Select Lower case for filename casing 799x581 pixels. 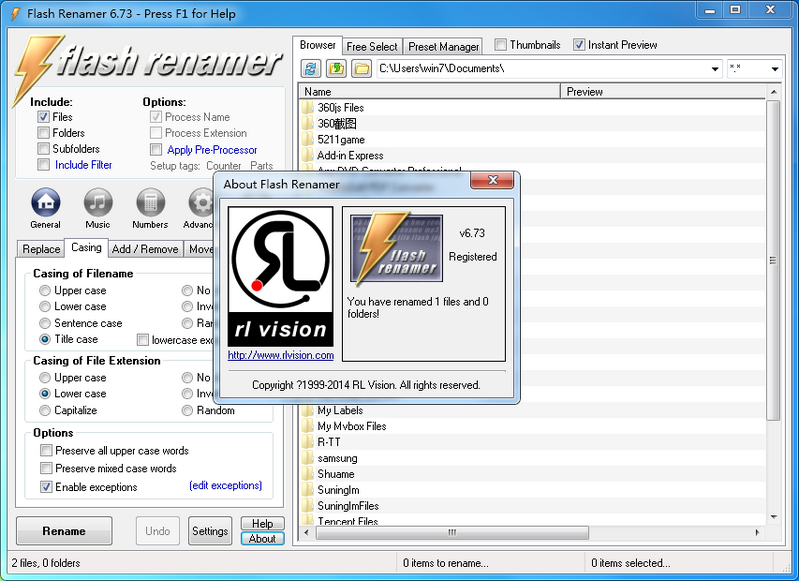(45, 306)
